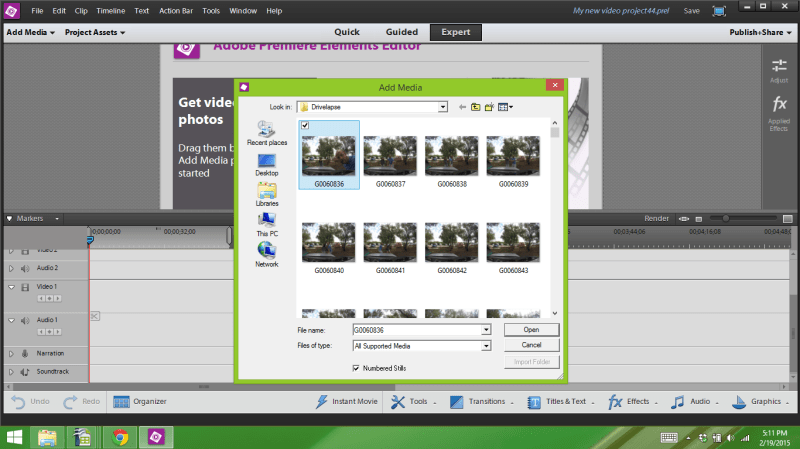The height and width of the screenshot is (449, 800).
Task: Open Chrome from the taskbar
Action: click(120, 437)
